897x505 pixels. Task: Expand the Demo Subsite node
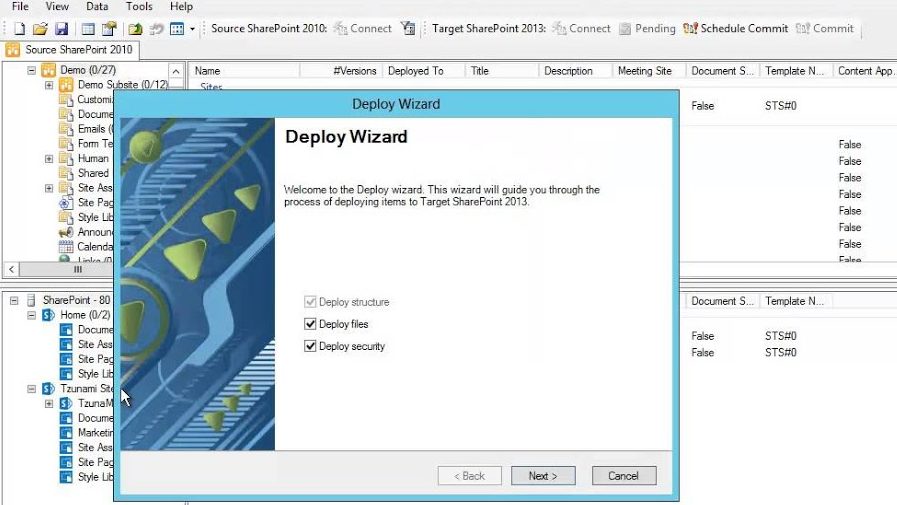(x=49, y=85)
